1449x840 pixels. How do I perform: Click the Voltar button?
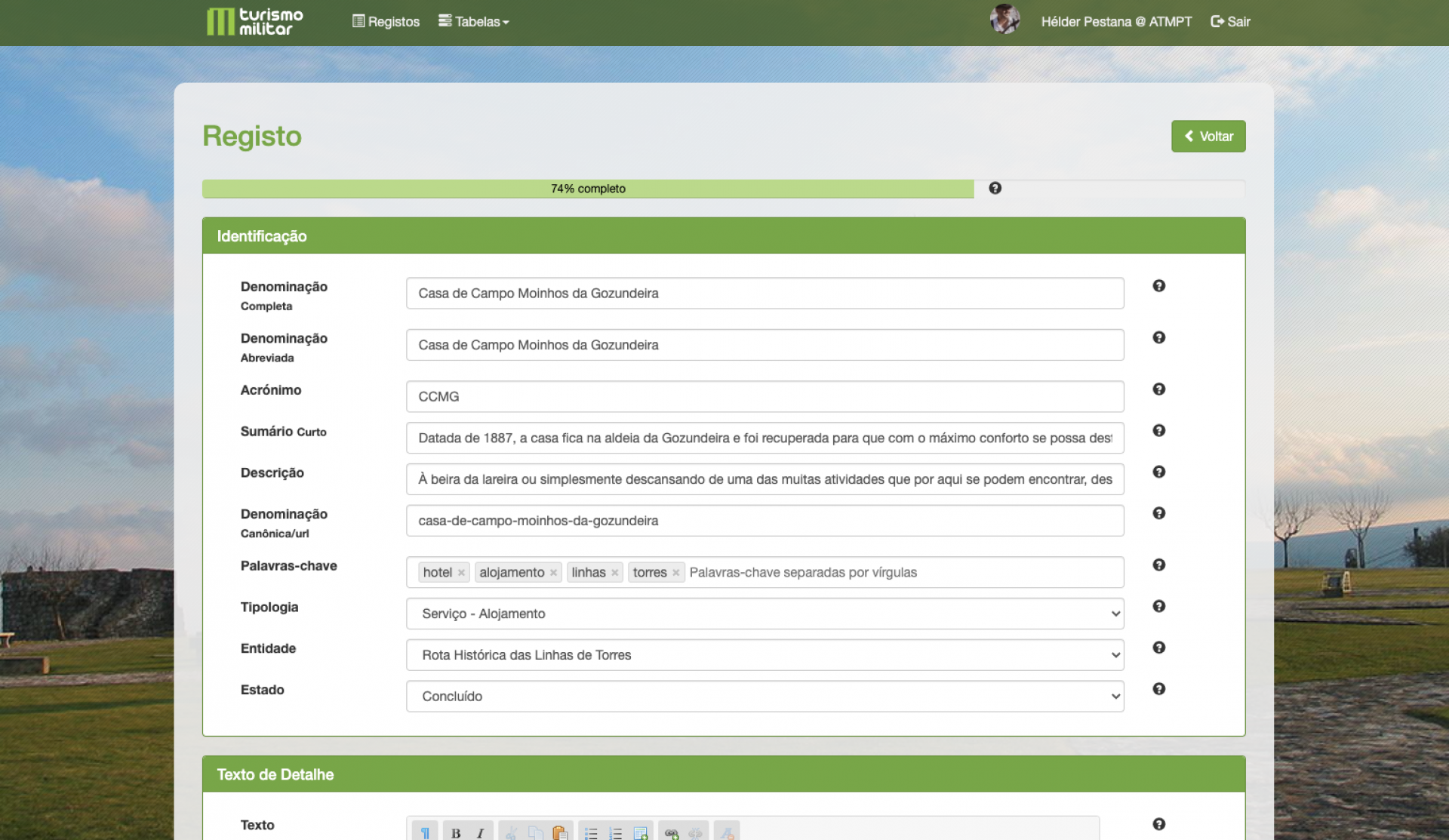click(1207, 137)
